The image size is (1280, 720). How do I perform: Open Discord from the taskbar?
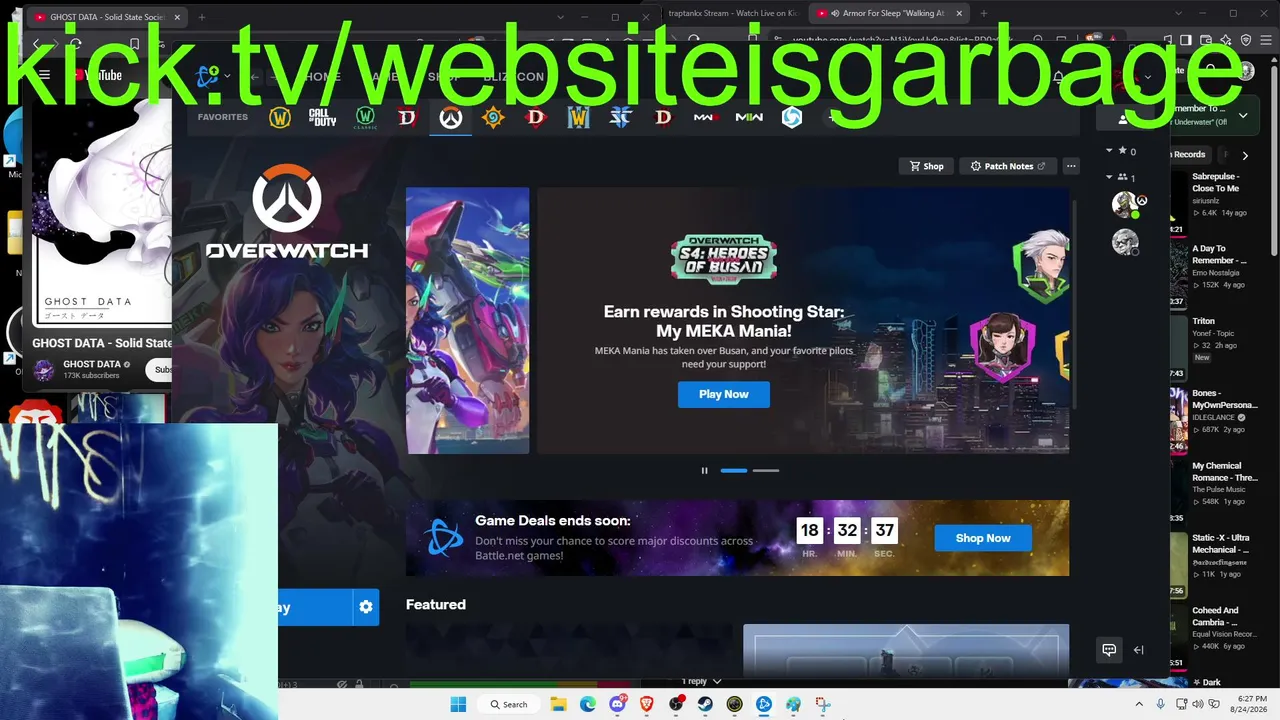617,704
